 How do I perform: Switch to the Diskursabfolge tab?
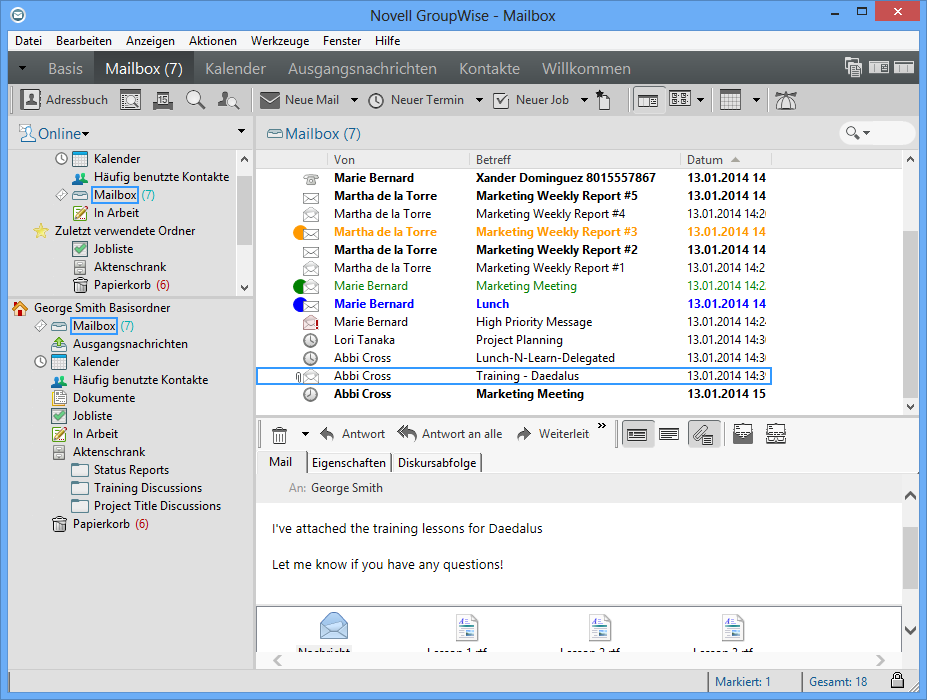[x=437, y=463]
